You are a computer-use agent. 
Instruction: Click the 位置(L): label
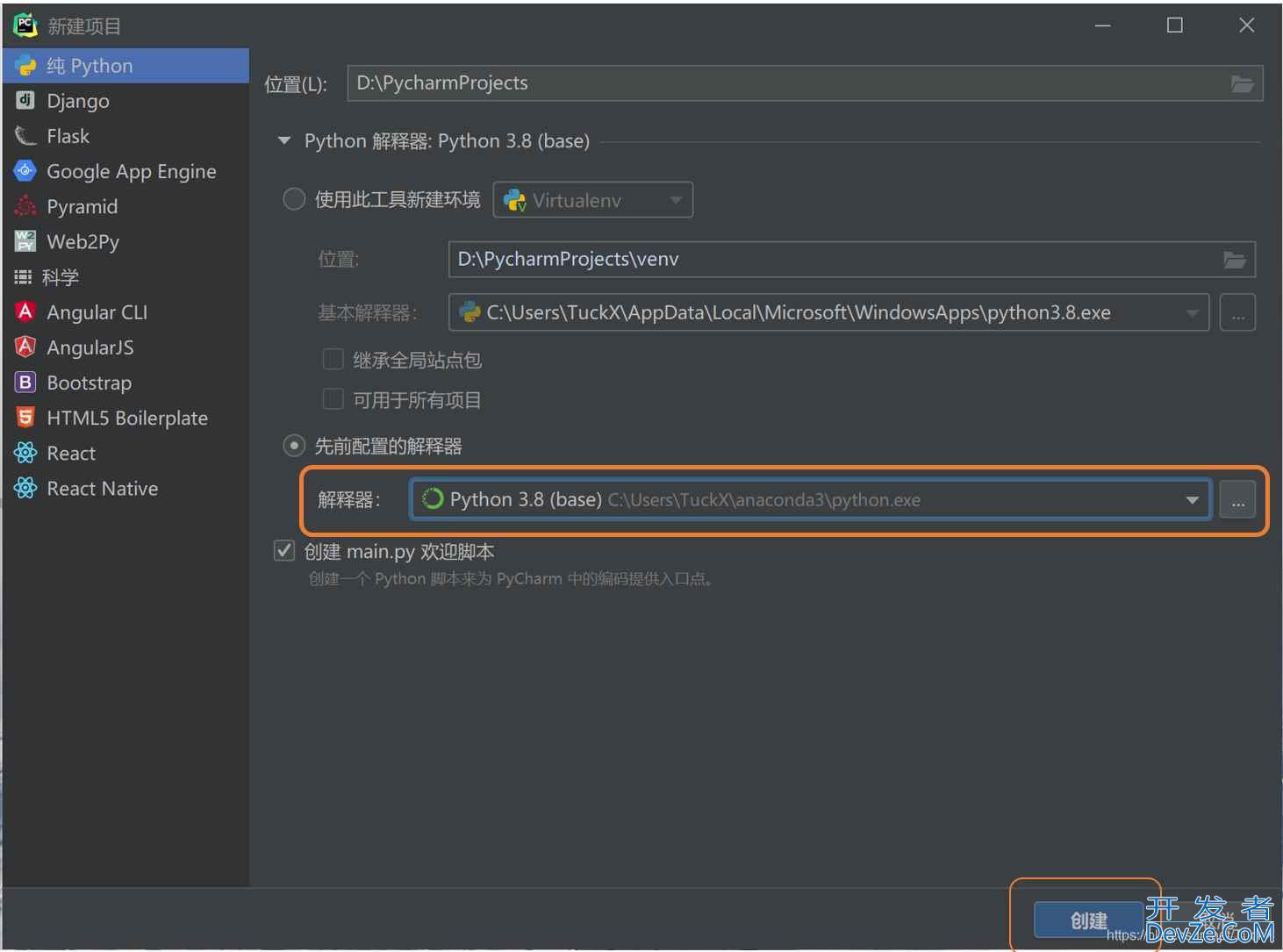[x=296, y=84]
